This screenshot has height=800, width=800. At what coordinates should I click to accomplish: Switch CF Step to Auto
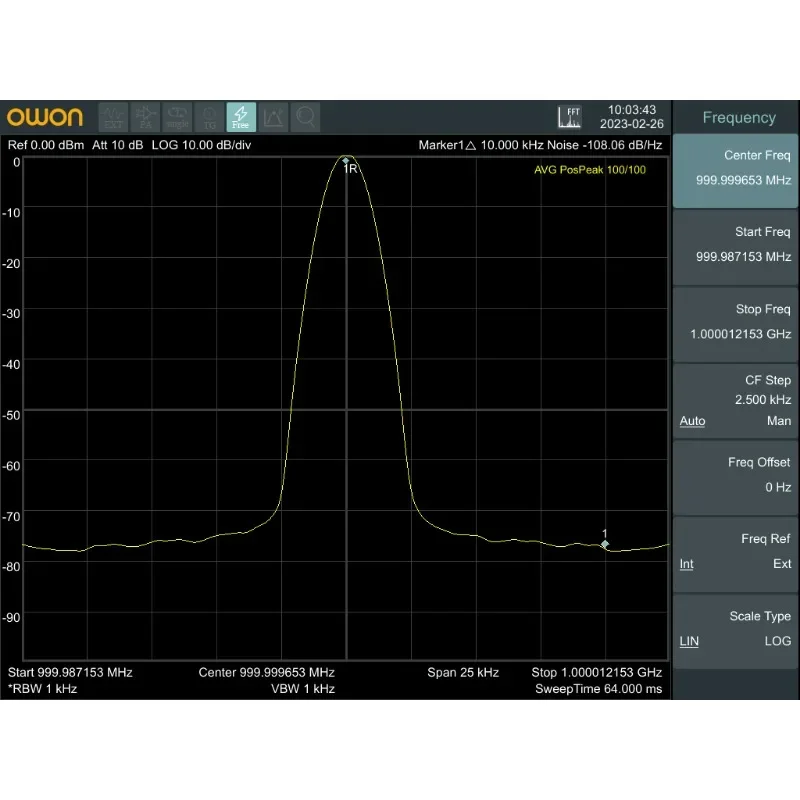[692, 421]
